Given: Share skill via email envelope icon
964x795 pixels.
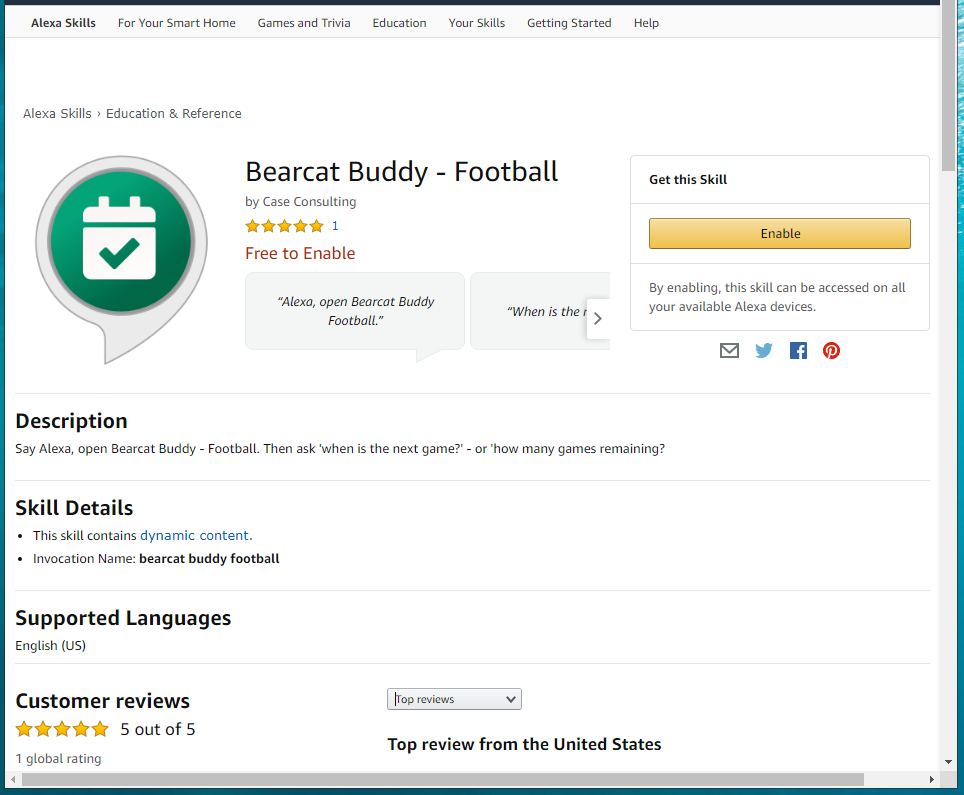Looking at the screenshot, I should (x=729, y=351).
